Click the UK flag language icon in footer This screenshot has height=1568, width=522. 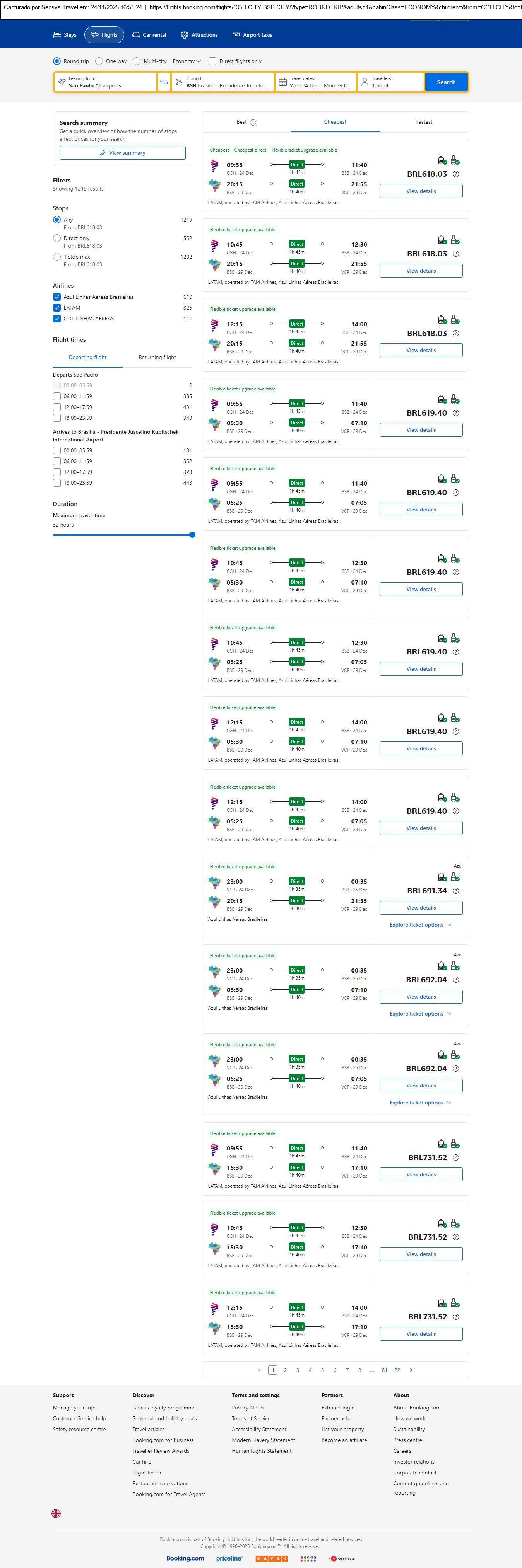click(56, 1513)
